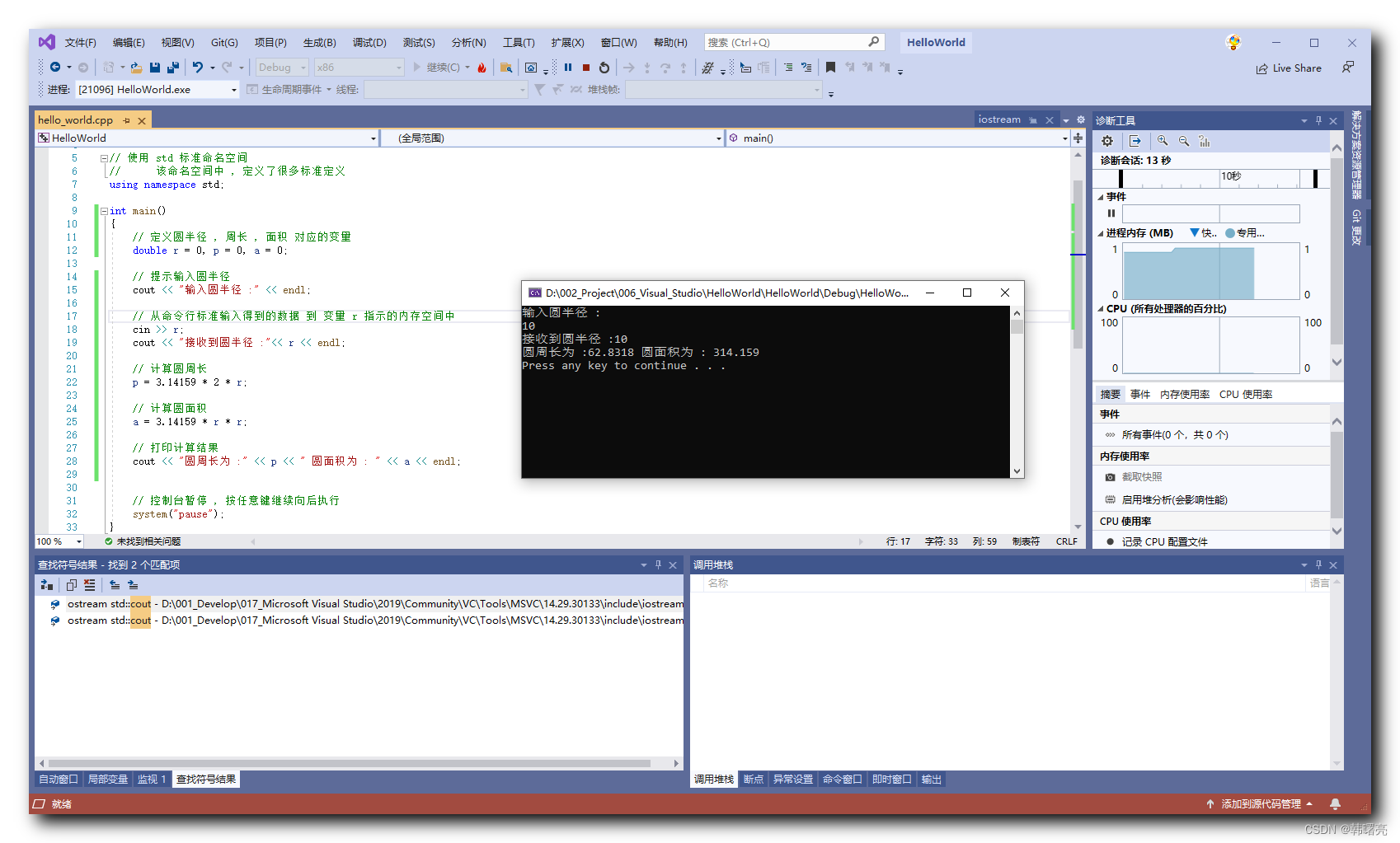Click the Live Share button
Viewport: 1400px width, 843px height.
click(x=1289, y=68)
